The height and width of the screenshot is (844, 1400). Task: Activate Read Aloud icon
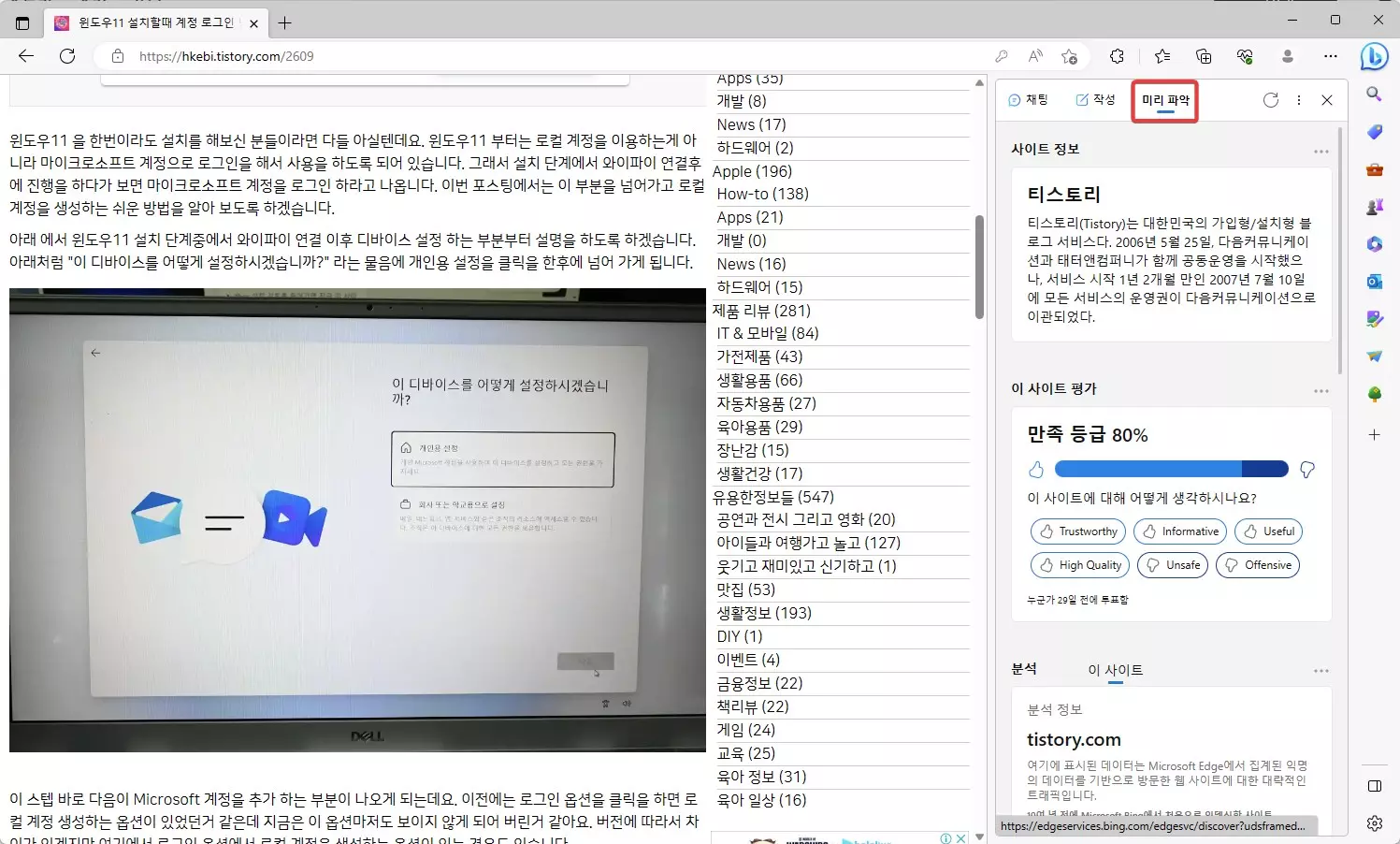1035,56
